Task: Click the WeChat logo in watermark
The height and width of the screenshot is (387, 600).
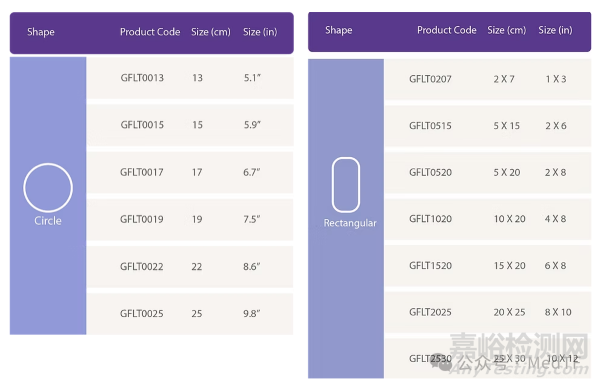Action: (441, 361)
